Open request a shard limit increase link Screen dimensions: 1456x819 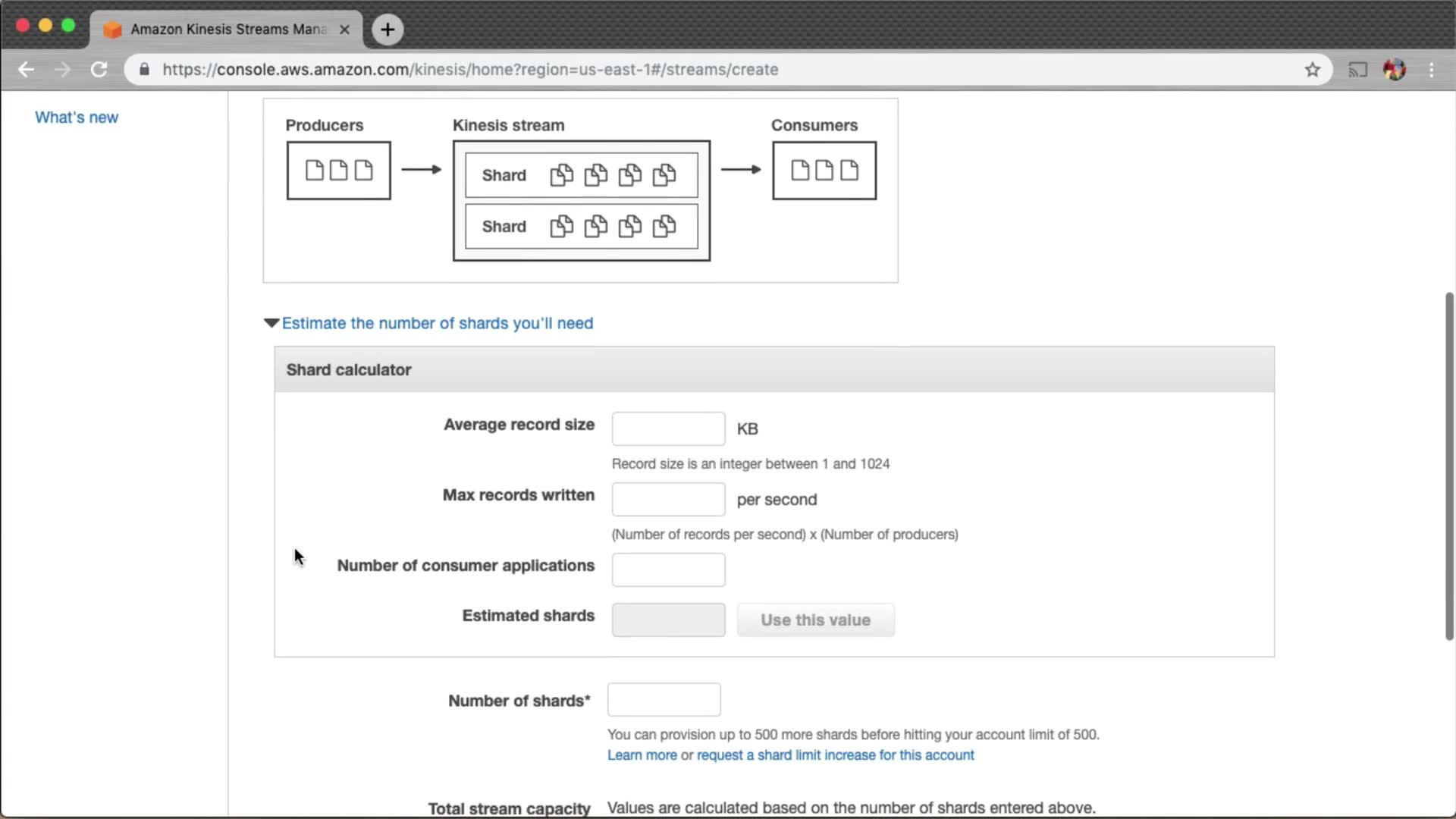click(835, 755)
